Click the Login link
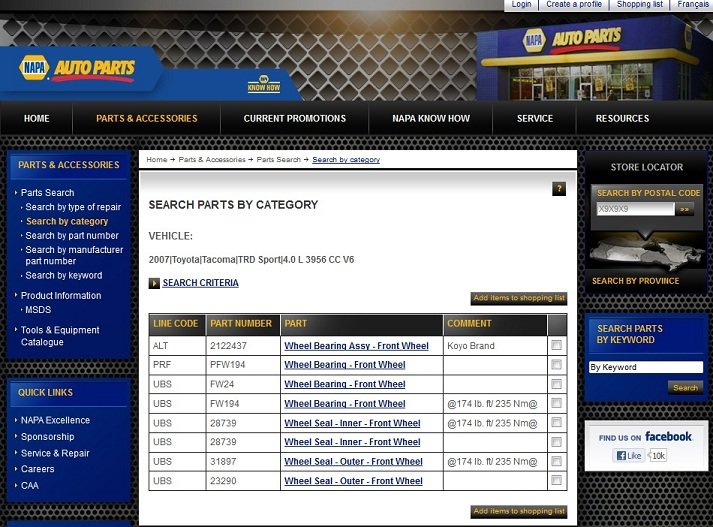713x527 pixels. [521, 5]
